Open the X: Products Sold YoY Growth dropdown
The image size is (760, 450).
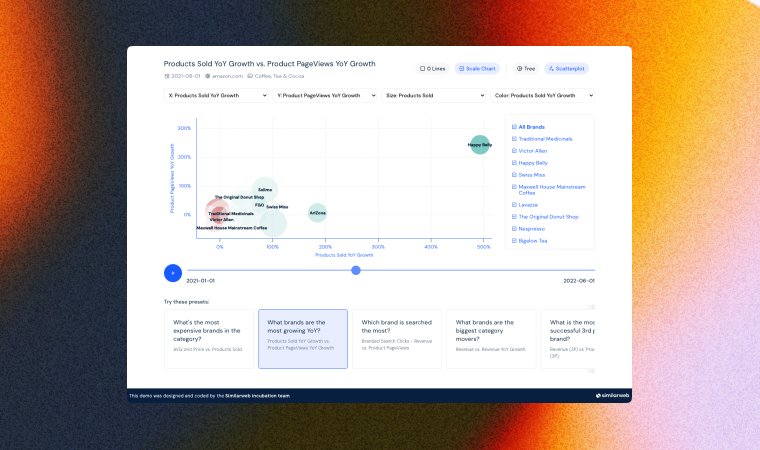216,96
